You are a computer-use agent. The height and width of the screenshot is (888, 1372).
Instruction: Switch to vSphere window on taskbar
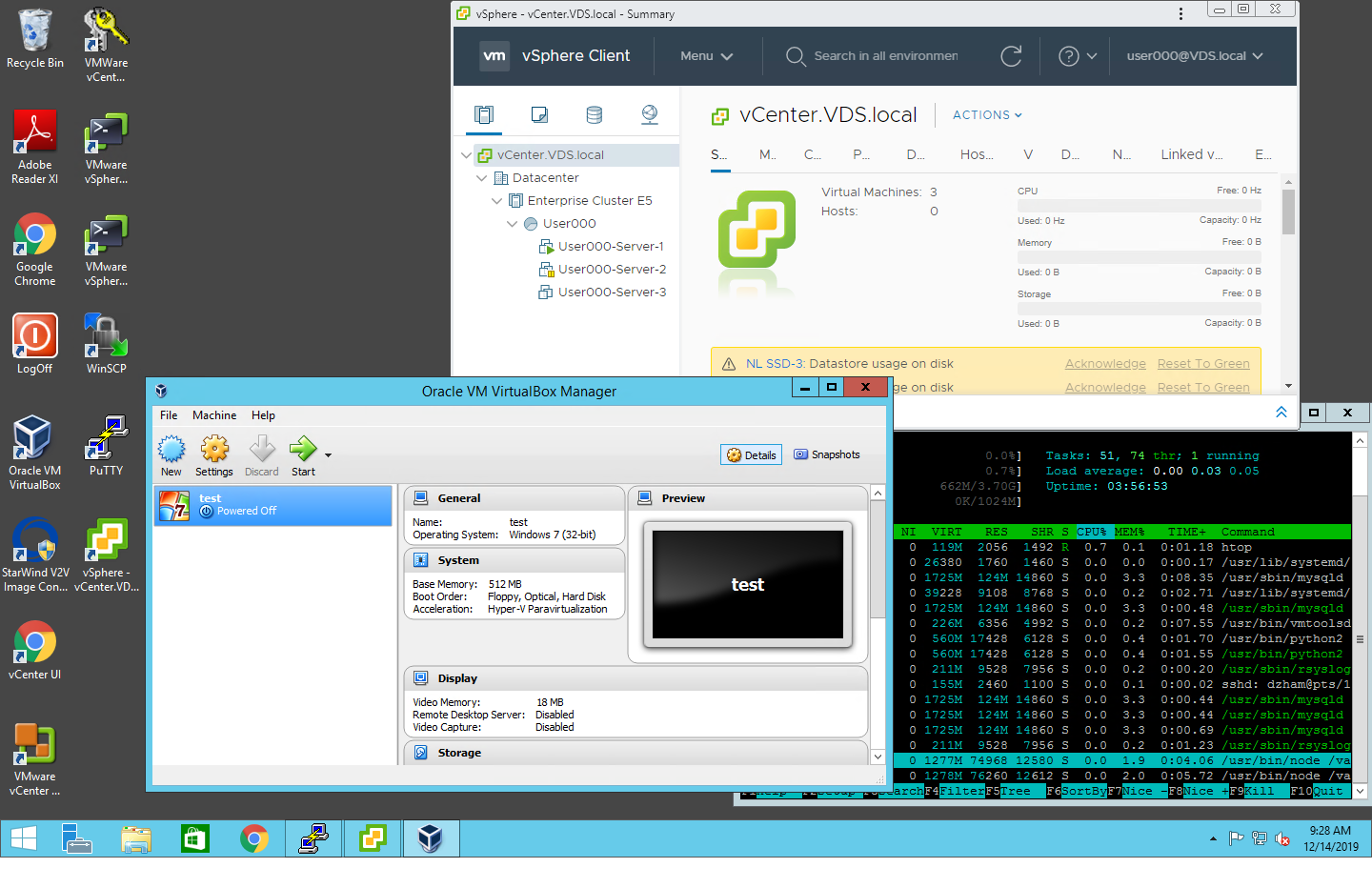373,838
